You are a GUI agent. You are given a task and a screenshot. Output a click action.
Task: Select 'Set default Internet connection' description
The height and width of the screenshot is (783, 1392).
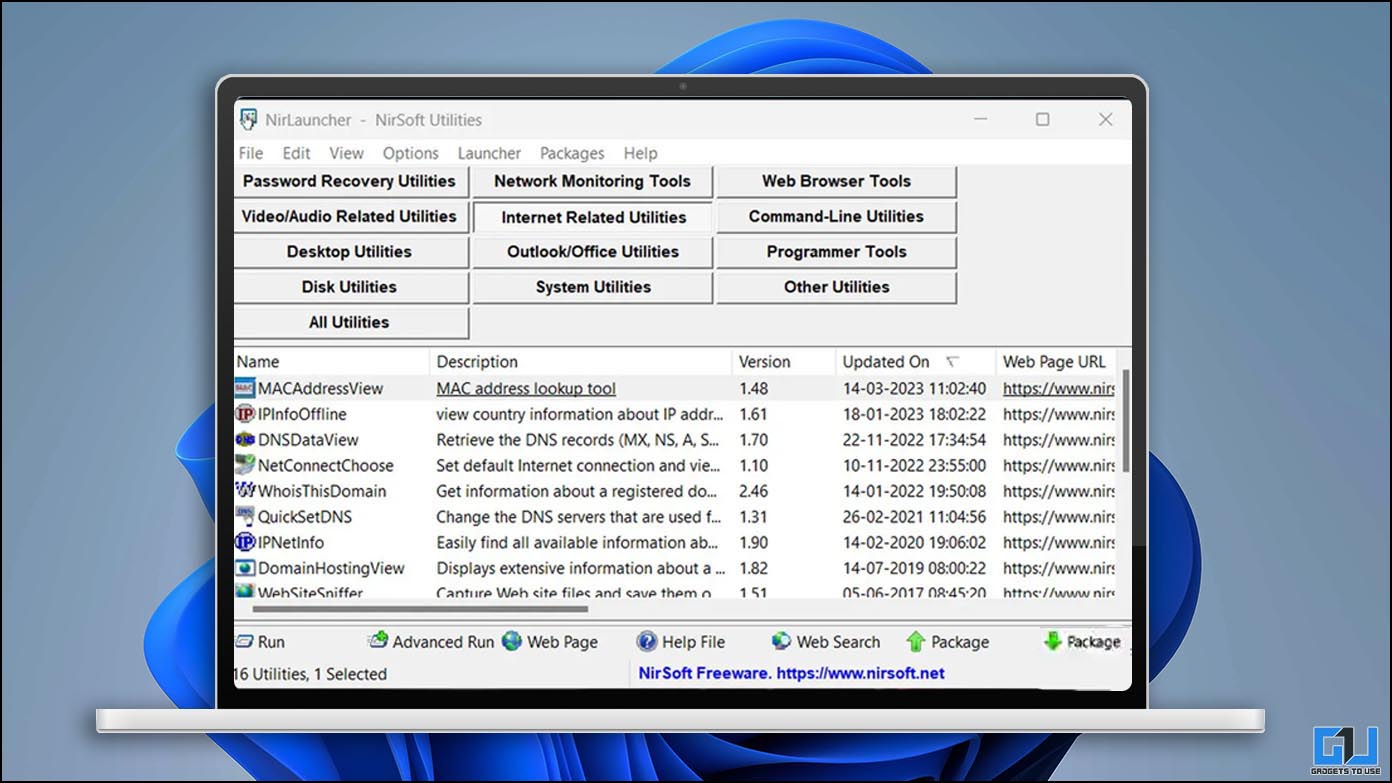(x=578, y=465)
